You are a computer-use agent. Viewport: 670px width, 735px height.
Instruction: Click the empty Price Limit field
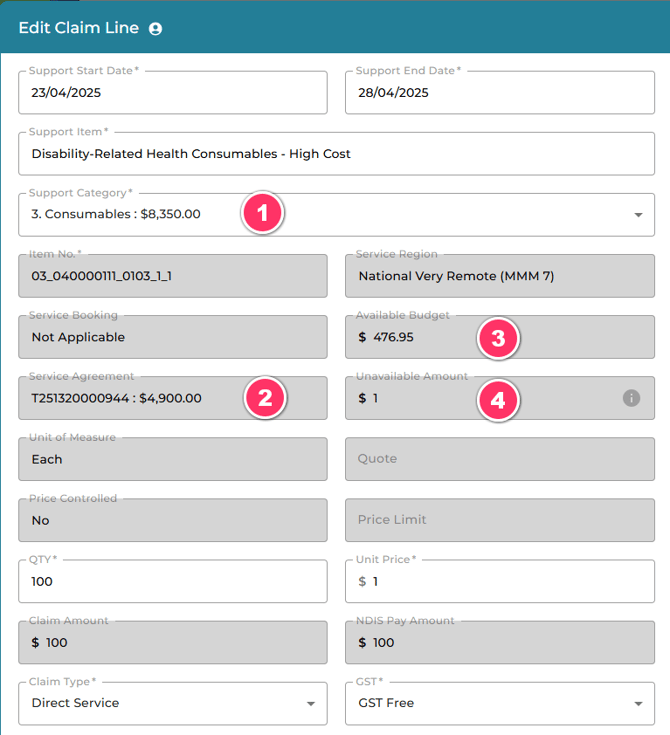pos(500,520)
